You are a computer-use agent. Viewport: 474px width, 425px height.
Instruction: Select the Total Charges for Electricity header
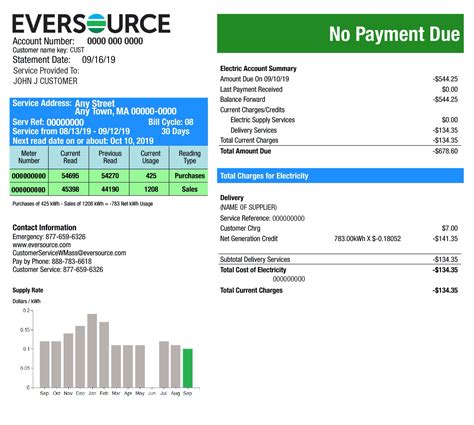pos(340,176)
